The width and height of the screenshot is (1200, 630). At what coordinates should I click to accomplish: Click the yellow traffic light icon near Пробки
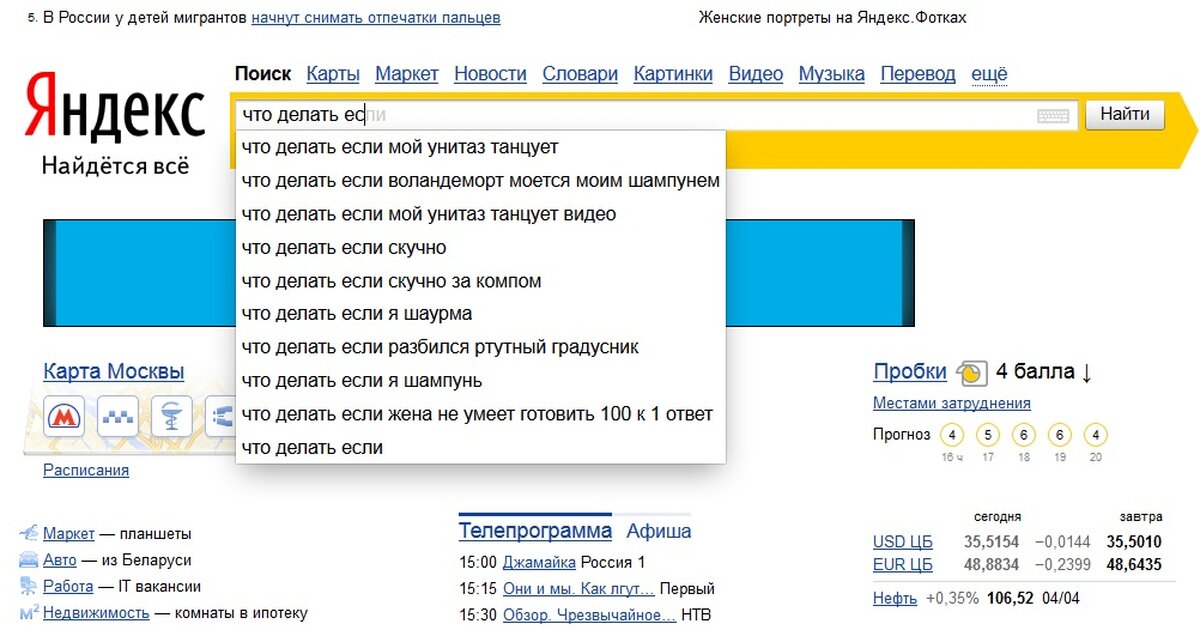point(972,373)
